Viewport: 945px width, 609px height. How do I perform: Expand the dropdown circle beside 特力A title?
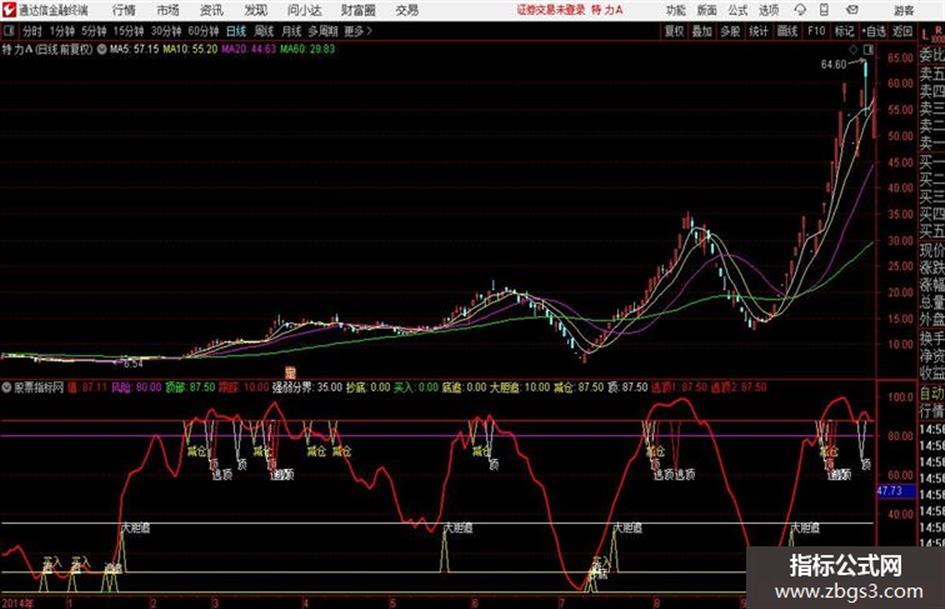[x=101, y=49]
